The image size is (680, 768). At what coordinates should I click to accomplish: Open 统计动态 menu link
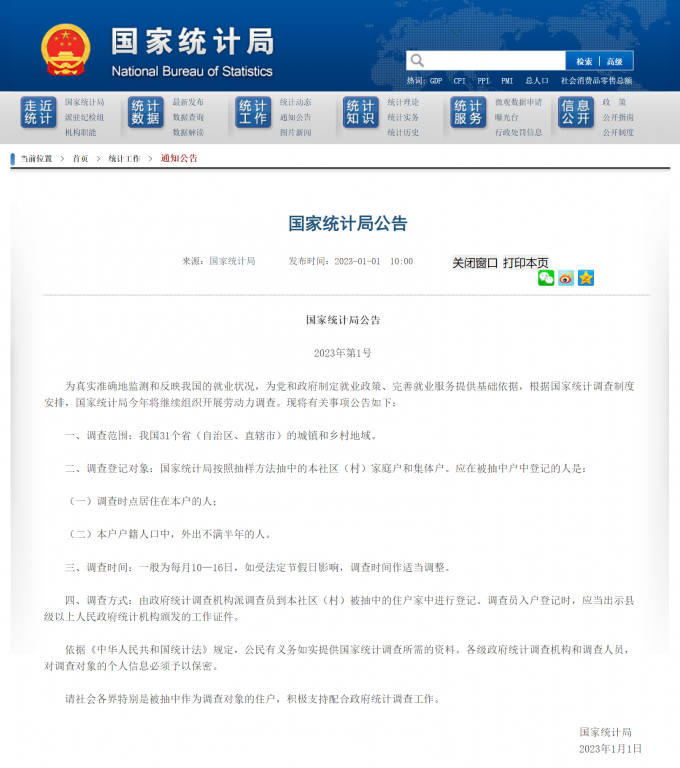click(x=295, y=102)
